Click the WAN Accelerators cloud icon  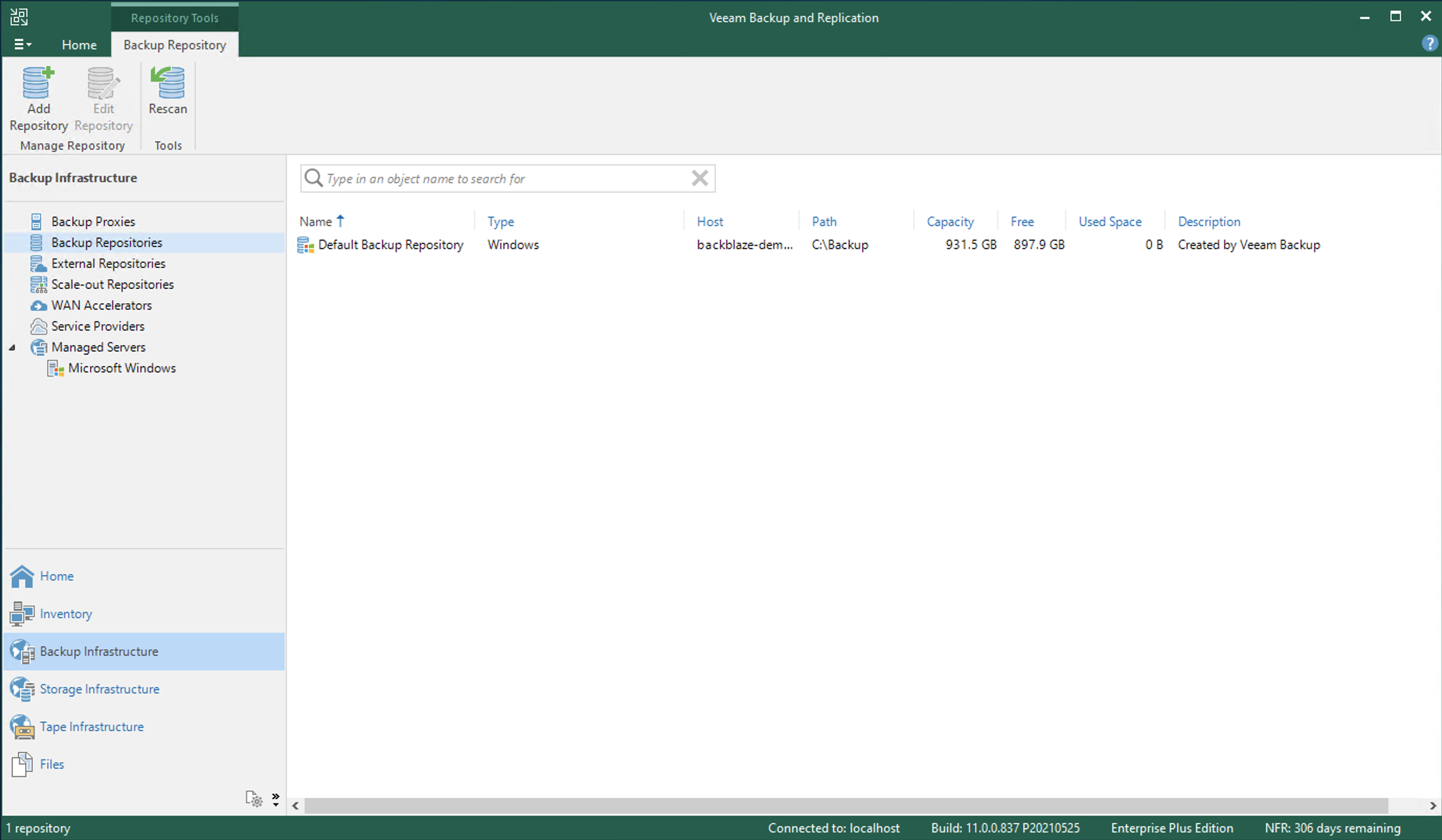38,305
